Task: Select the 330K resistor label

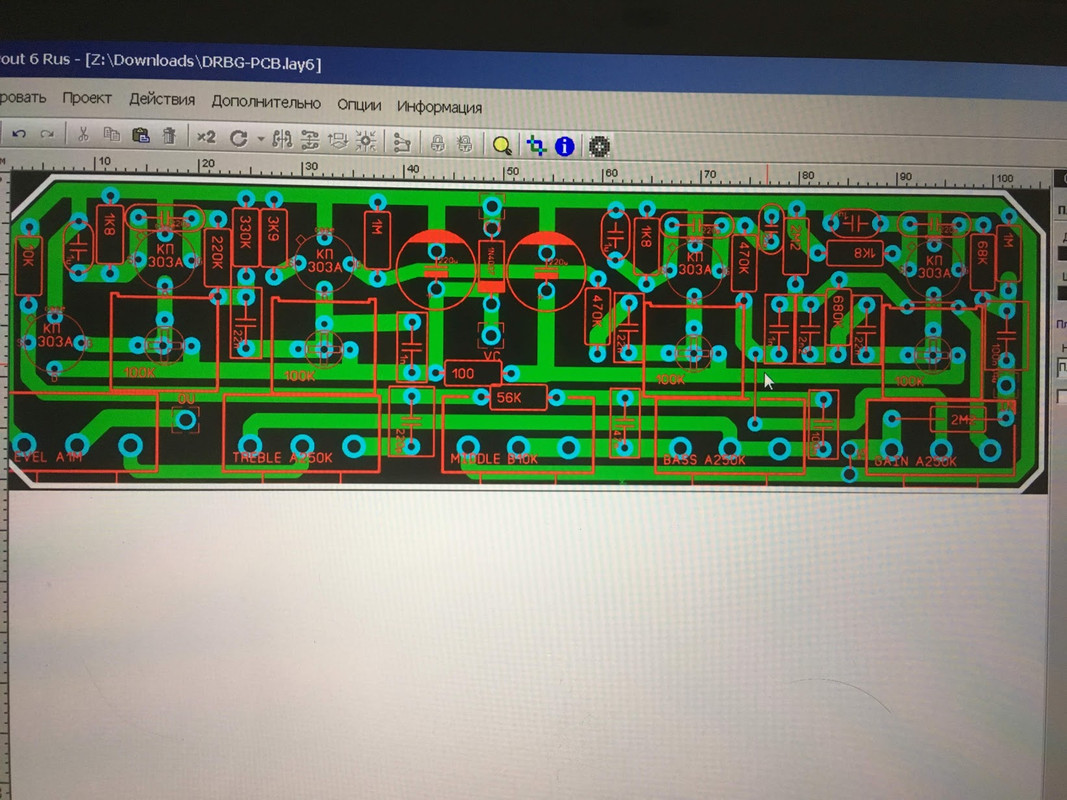Action: point(246,233)
